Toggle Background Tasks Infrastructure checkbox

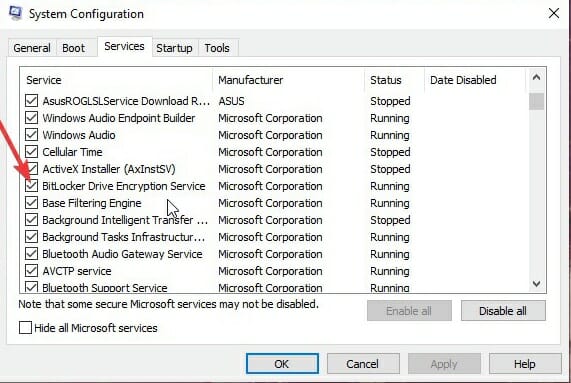(x=31, y=237)
